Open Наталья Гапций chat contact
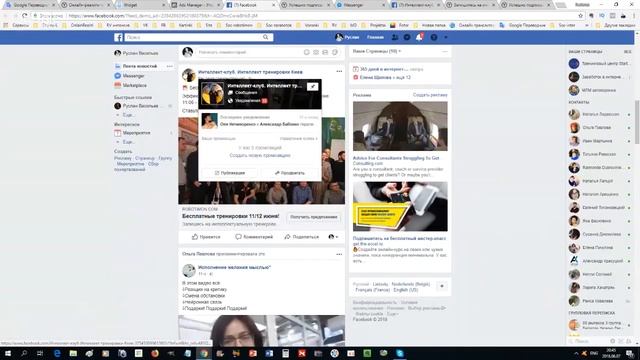 coord(597,181)
